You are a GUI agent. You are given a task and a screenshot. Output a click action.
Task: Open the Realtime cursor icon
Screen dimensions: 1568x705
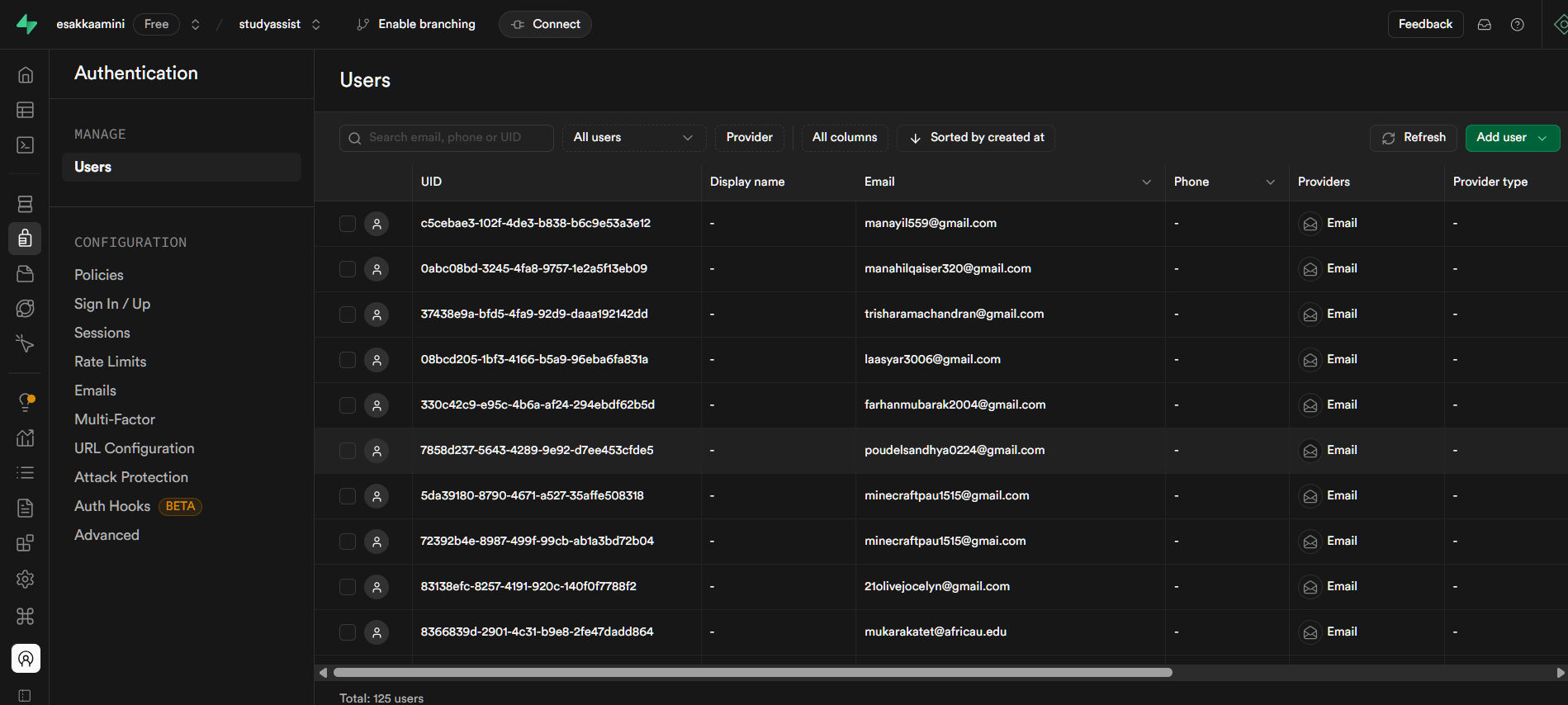point(26,343)
